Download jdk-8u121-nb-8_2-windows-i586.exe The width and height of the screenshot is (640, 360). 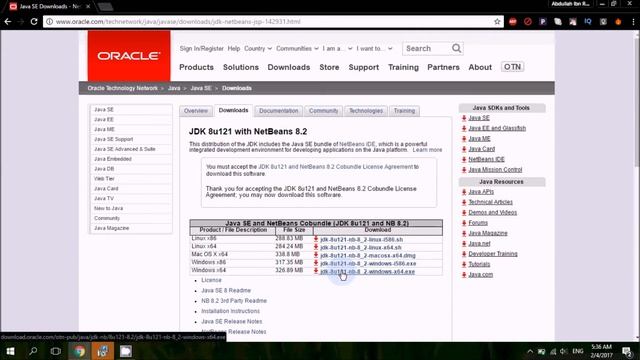click(368, 264)
